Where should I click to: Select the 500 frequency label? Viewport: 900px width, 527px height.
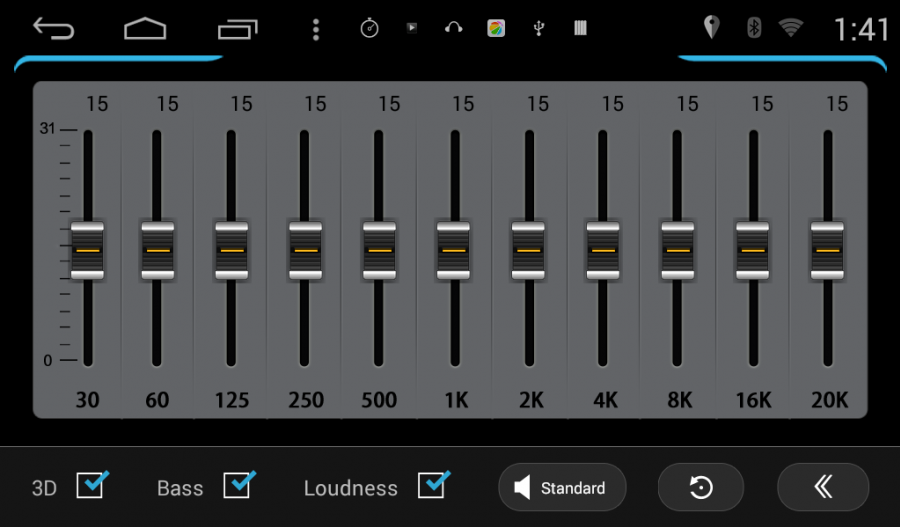coord(379,400)
